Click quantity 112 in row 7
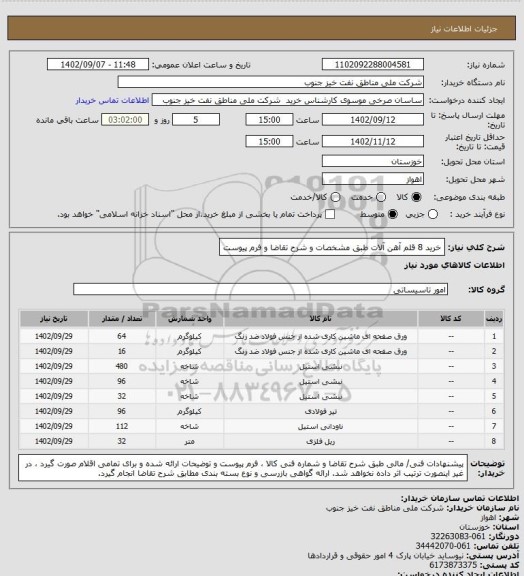The height and width of the screenshot is (576, 524). [x=122, y=426]
